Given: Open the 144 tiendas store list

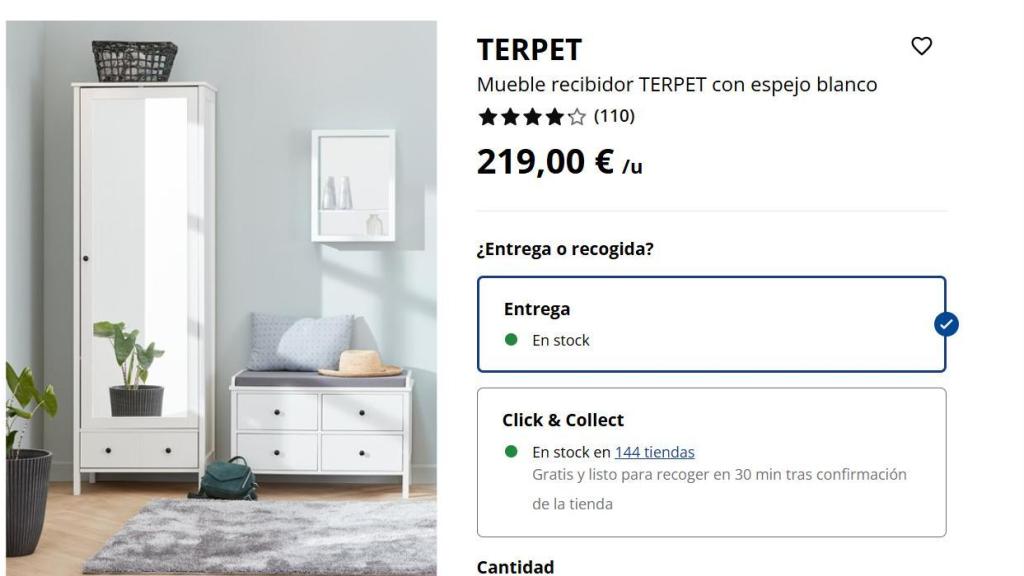Looking at the screenshot, I should click(656, 452).
